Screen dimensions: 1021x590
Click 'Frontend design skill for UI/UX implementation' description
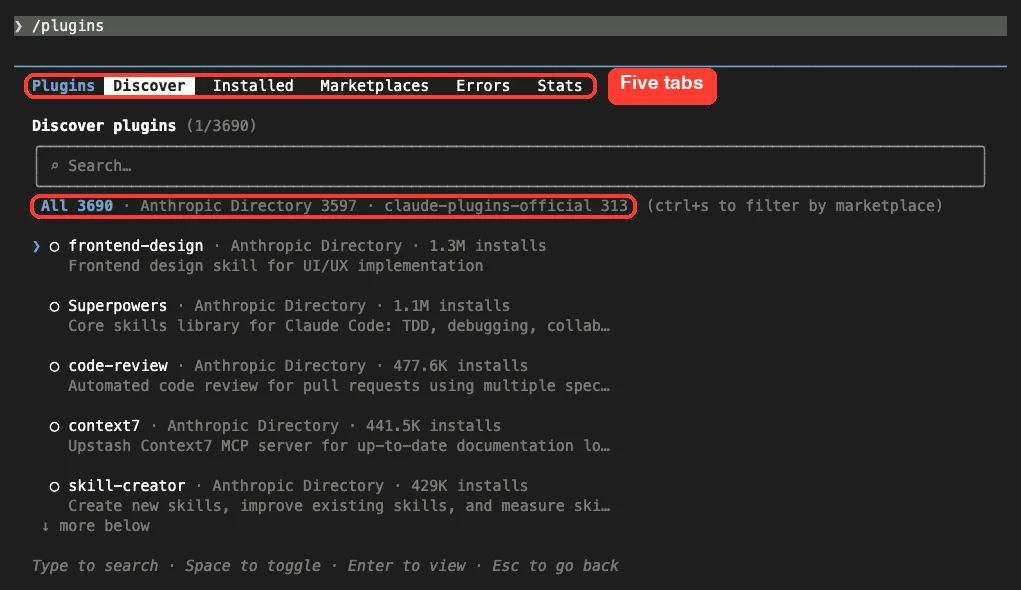(275, 266)
